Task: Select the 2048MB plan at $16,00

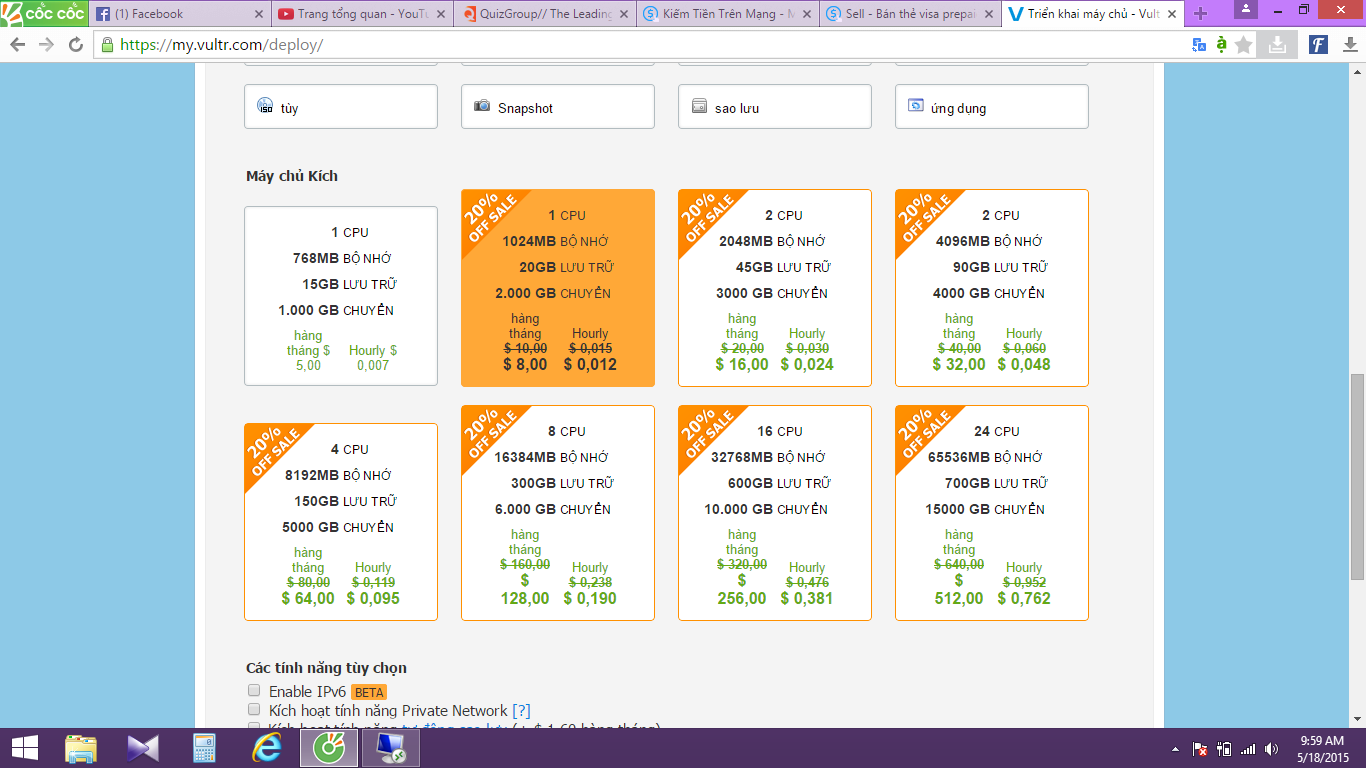Action: (775, 288)
